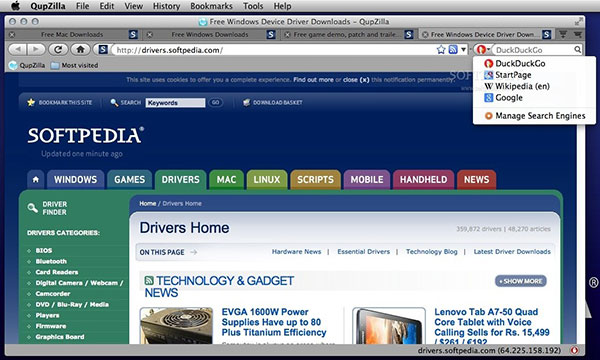
Task: Open the Apple menu
Action: click(15, 6)
